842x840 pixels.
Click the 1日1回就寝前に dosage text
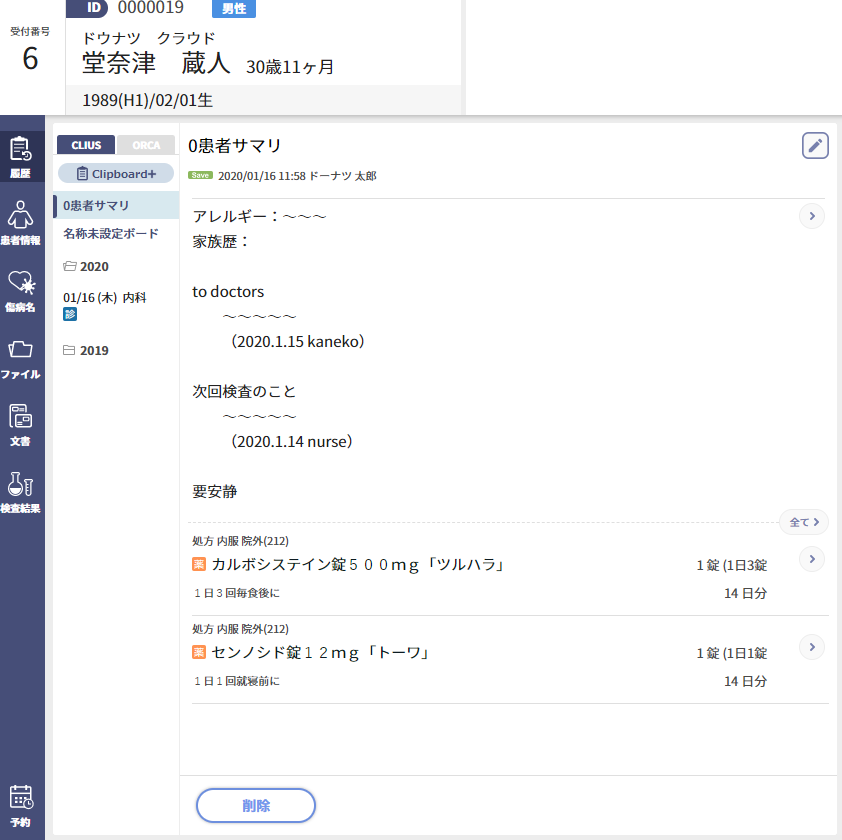click(x=237, y=681)
